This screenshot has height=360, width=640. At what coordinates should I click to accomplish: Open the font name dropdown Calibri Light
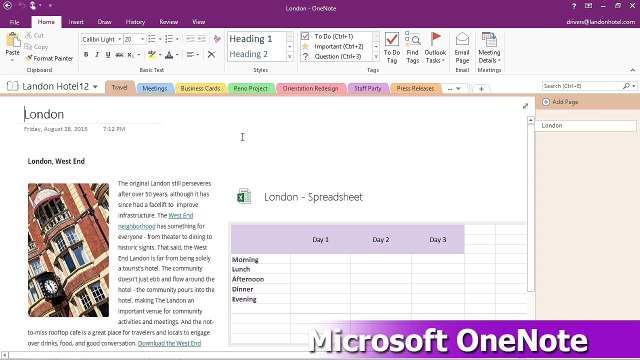(120, 39)
